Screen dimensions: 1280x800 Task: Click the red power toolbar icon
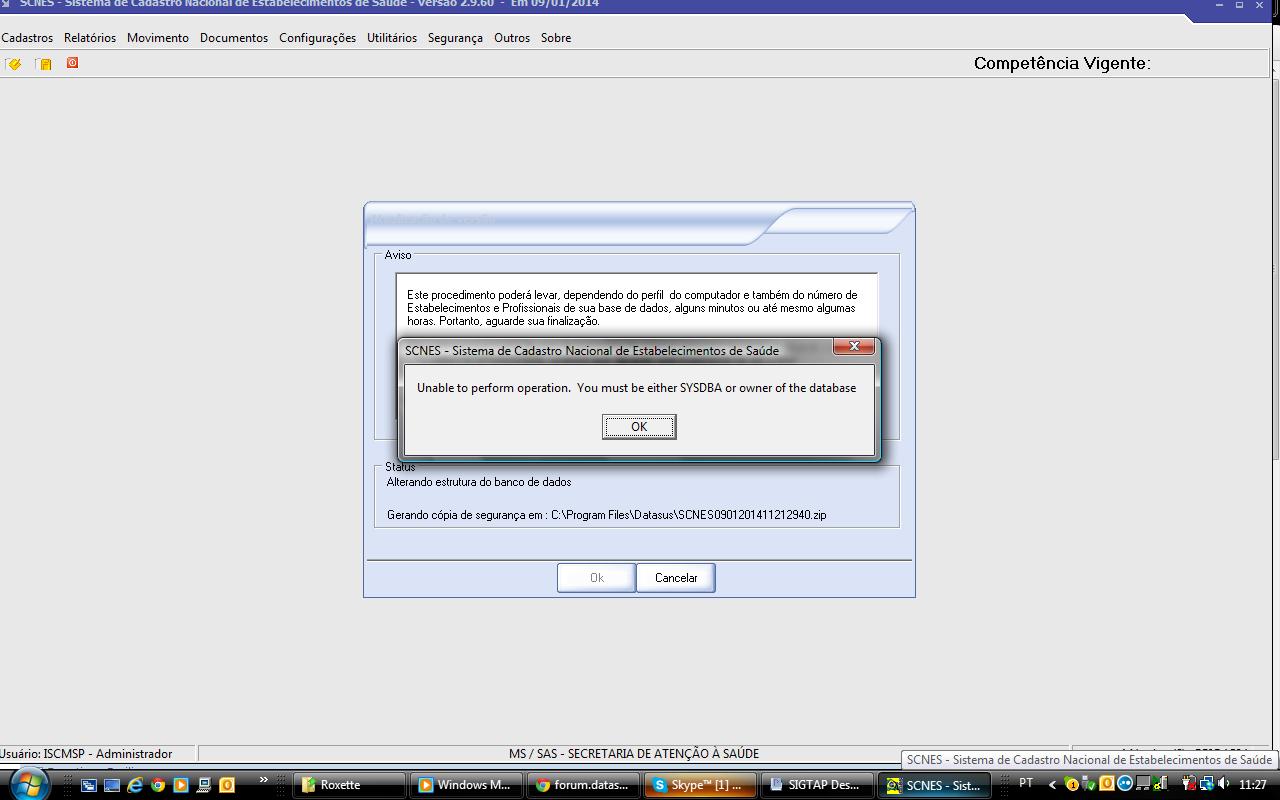(x=72, y=63)
